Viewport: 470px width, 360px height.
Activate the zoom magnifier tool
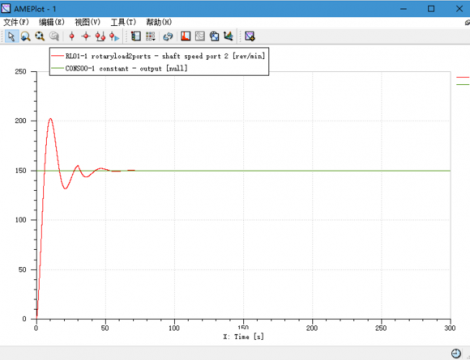[x=26, y=36]
